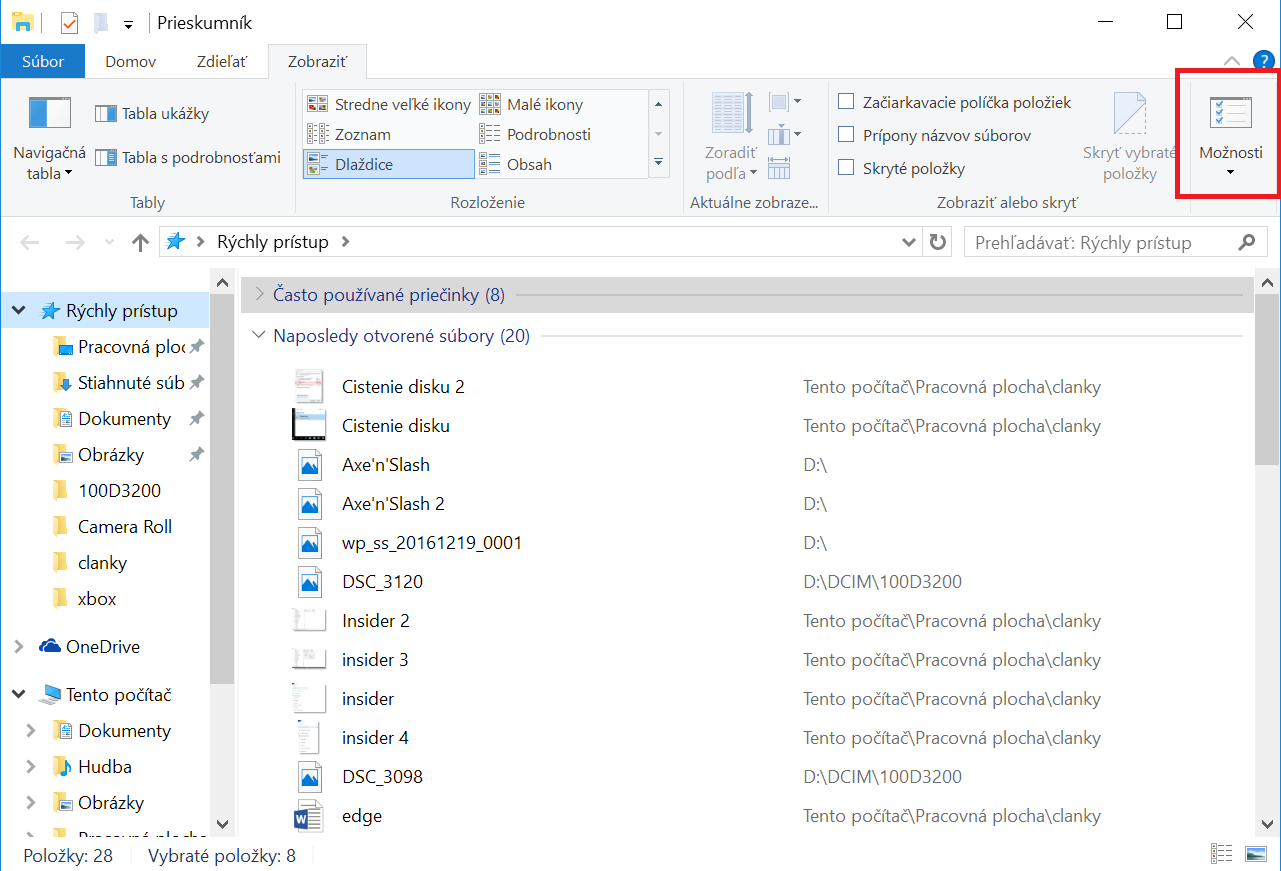Expand the layout gallery more arrow
Image resolution: width=1281 pixels, height=871 pixels.
tap(658, 163)
